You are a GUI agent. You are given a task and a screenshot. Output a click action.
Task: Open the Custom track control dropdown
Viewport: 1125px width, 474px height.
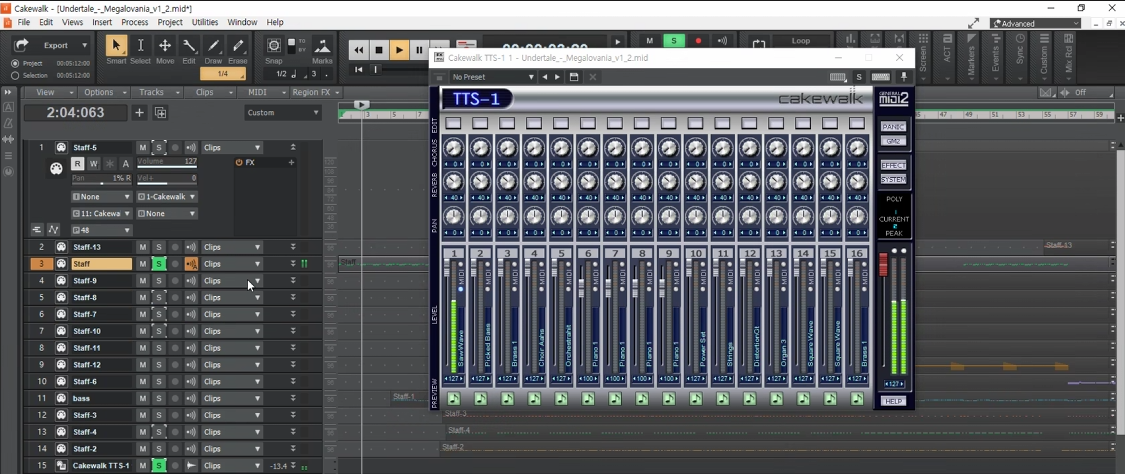[282, 113]
